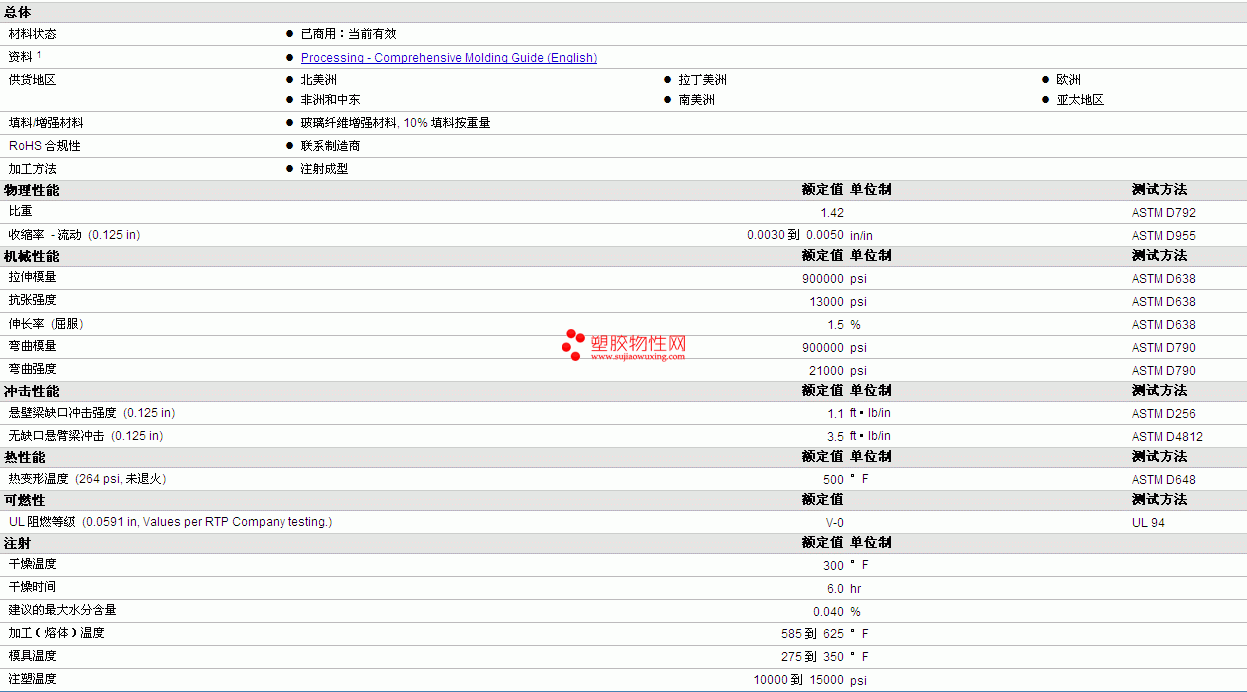Click the 抗张强度 value 13000

(827, 302)
